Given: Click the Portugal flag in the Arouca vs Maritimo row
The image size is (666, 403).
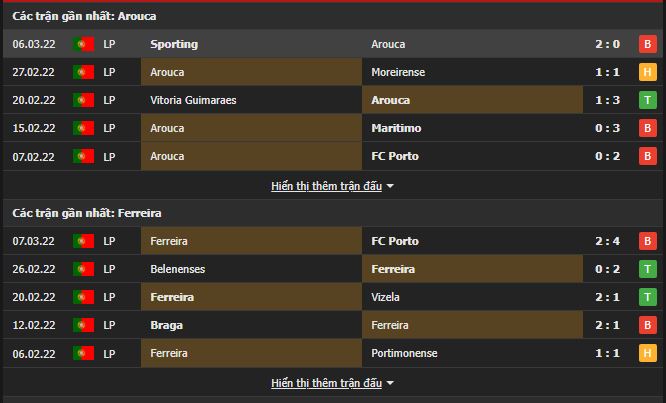Looking at the screenshot, I should click(x=84, y=128).
